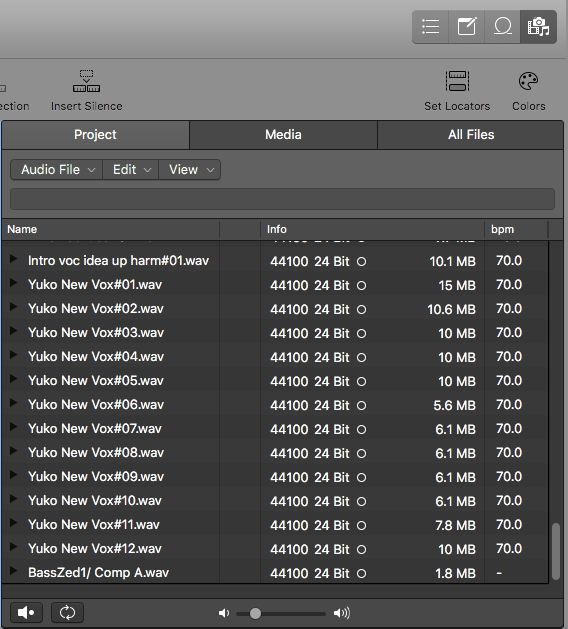Image resolution: width=568 pixels, height=629 pixels.
Task: Select file Yuko New Vox#01.wav
Action: pyautogui.click(x=95, y=285)
